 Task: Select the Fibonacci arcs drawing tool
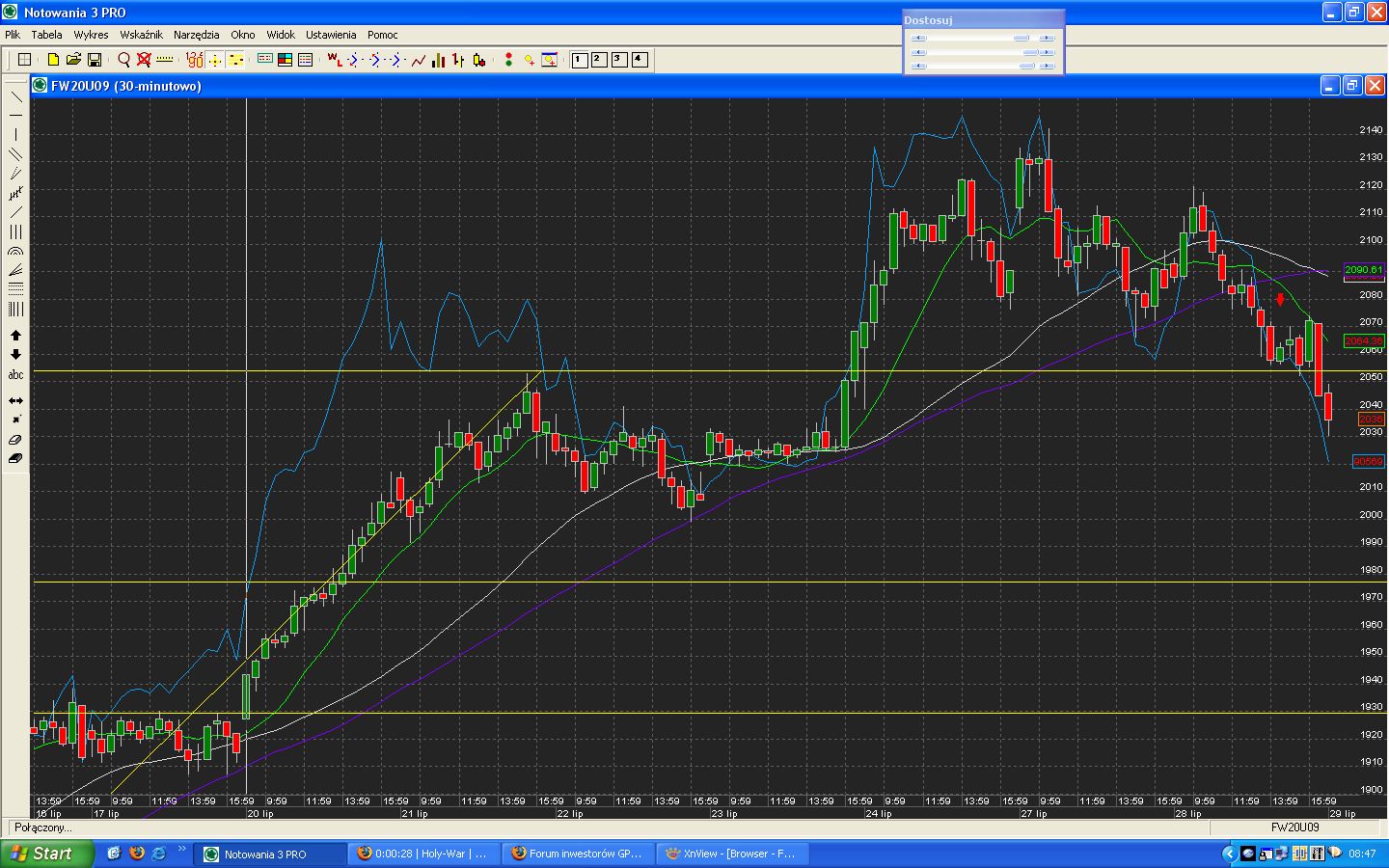point(15,252)
